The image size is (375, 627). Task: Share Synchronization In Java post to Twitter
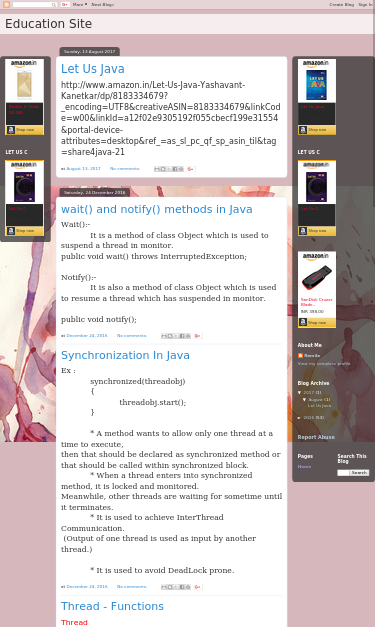[176, 587]
